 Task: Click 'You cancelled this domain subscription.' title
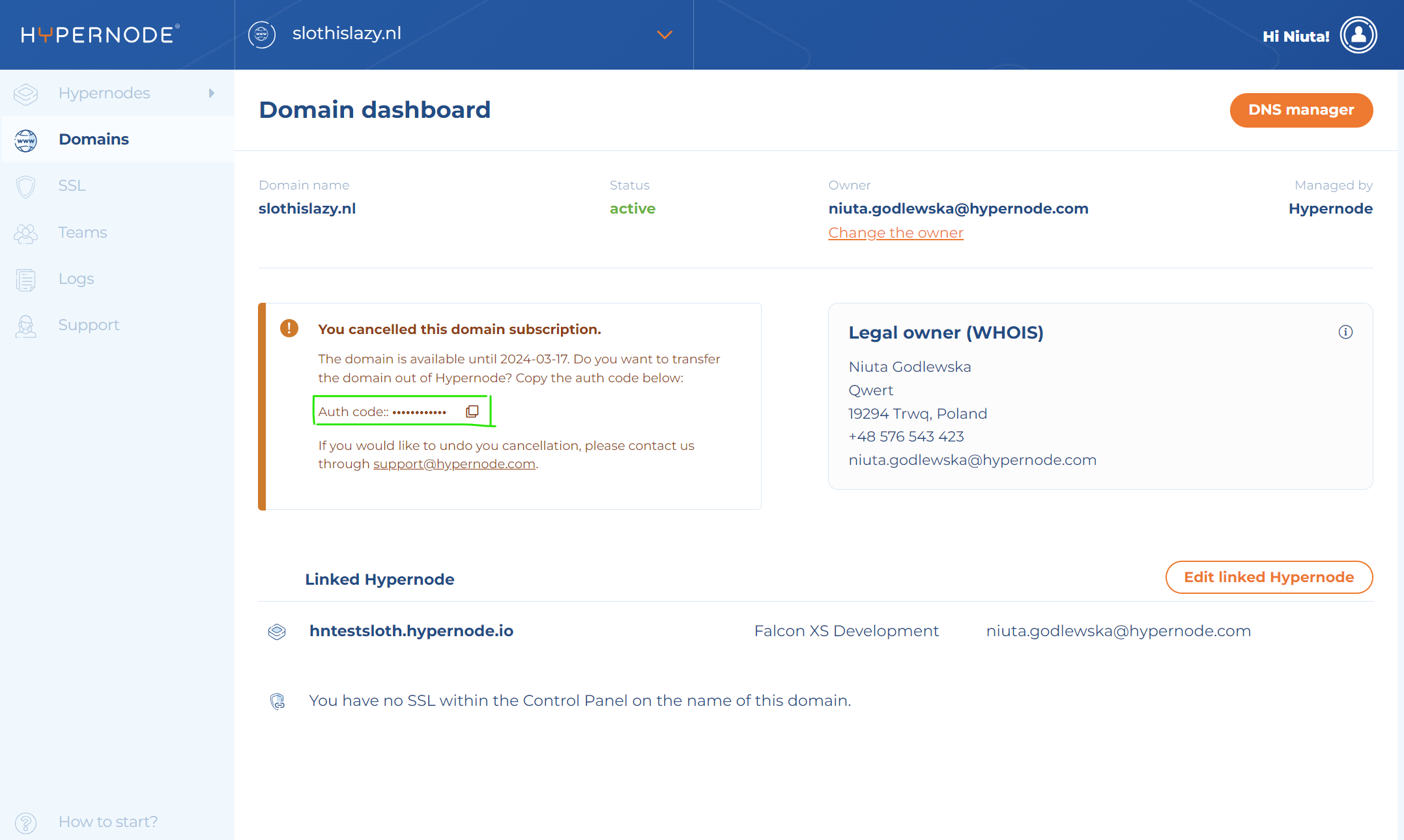pyautogui.click(x=459, y=329)
